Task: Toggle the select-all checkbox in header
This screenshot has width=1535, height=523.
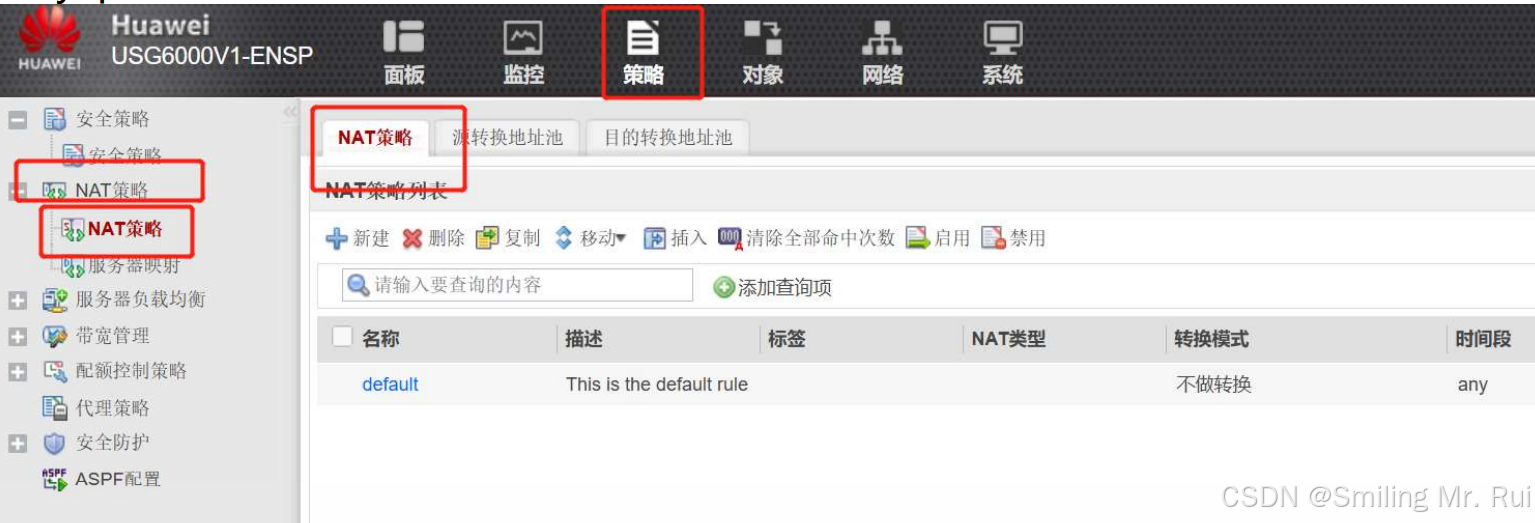Action: pyautogui.click(x=342, y=338)
